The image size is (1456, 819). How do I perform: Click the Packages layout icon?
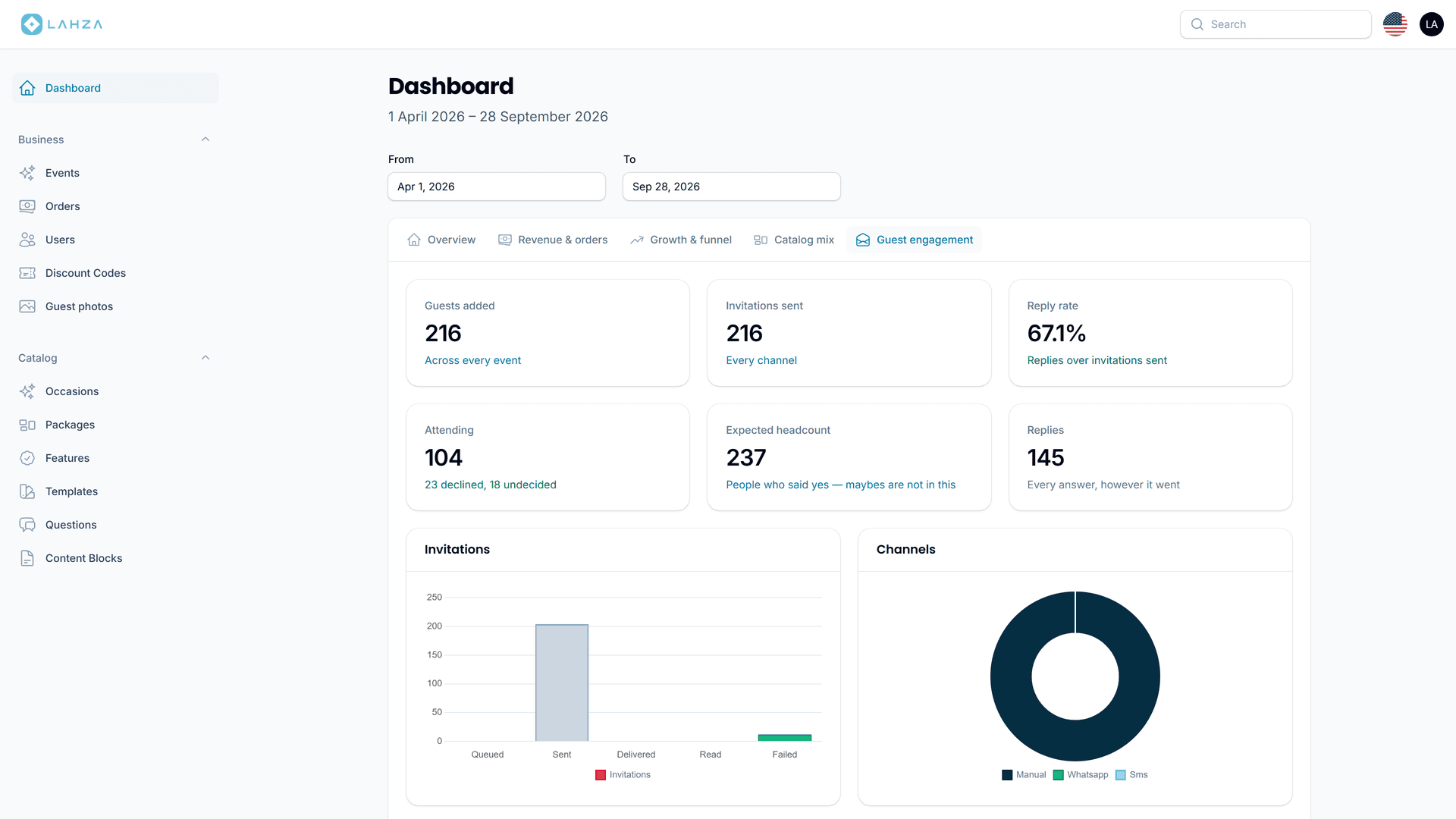[27, 425]
